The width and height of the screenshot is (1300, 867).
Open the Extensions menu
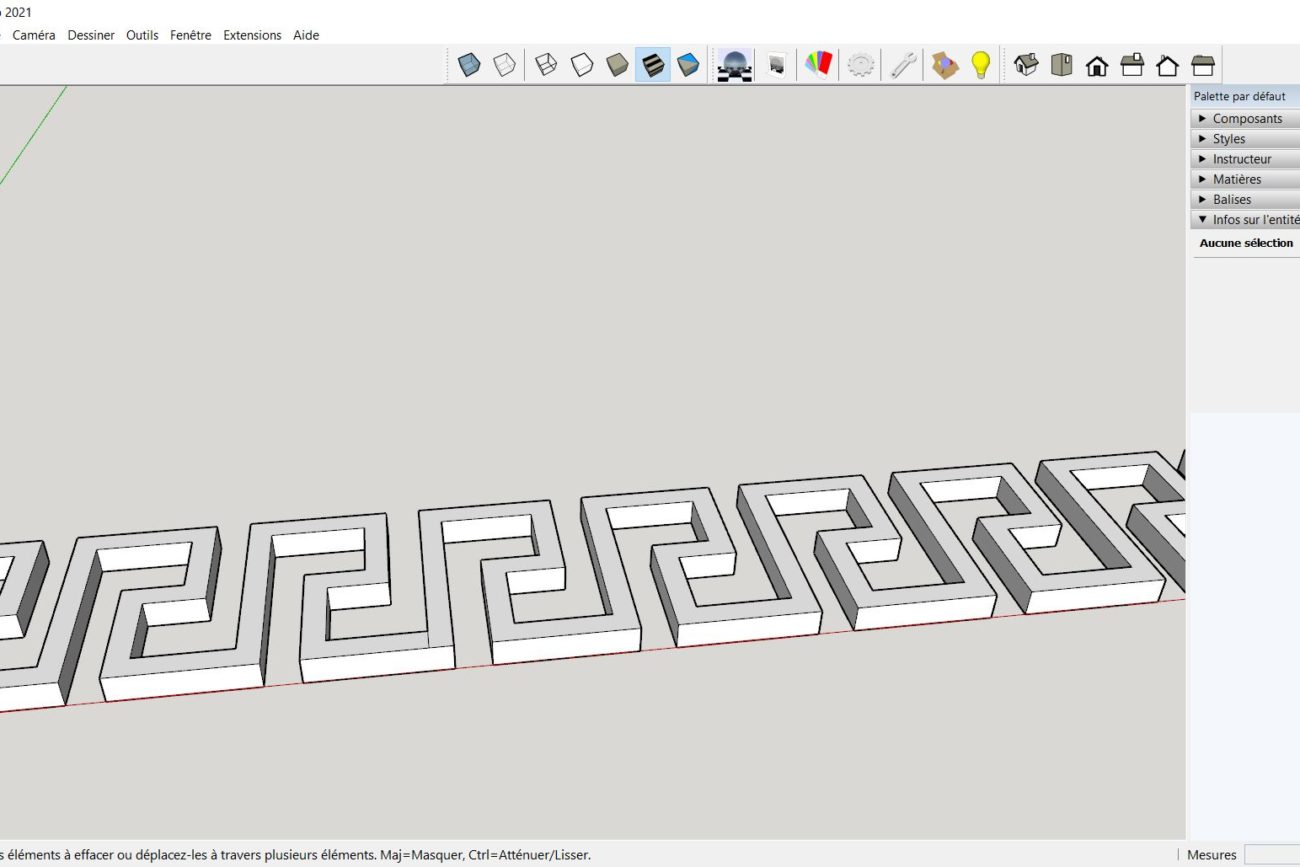tap(252, 35)
